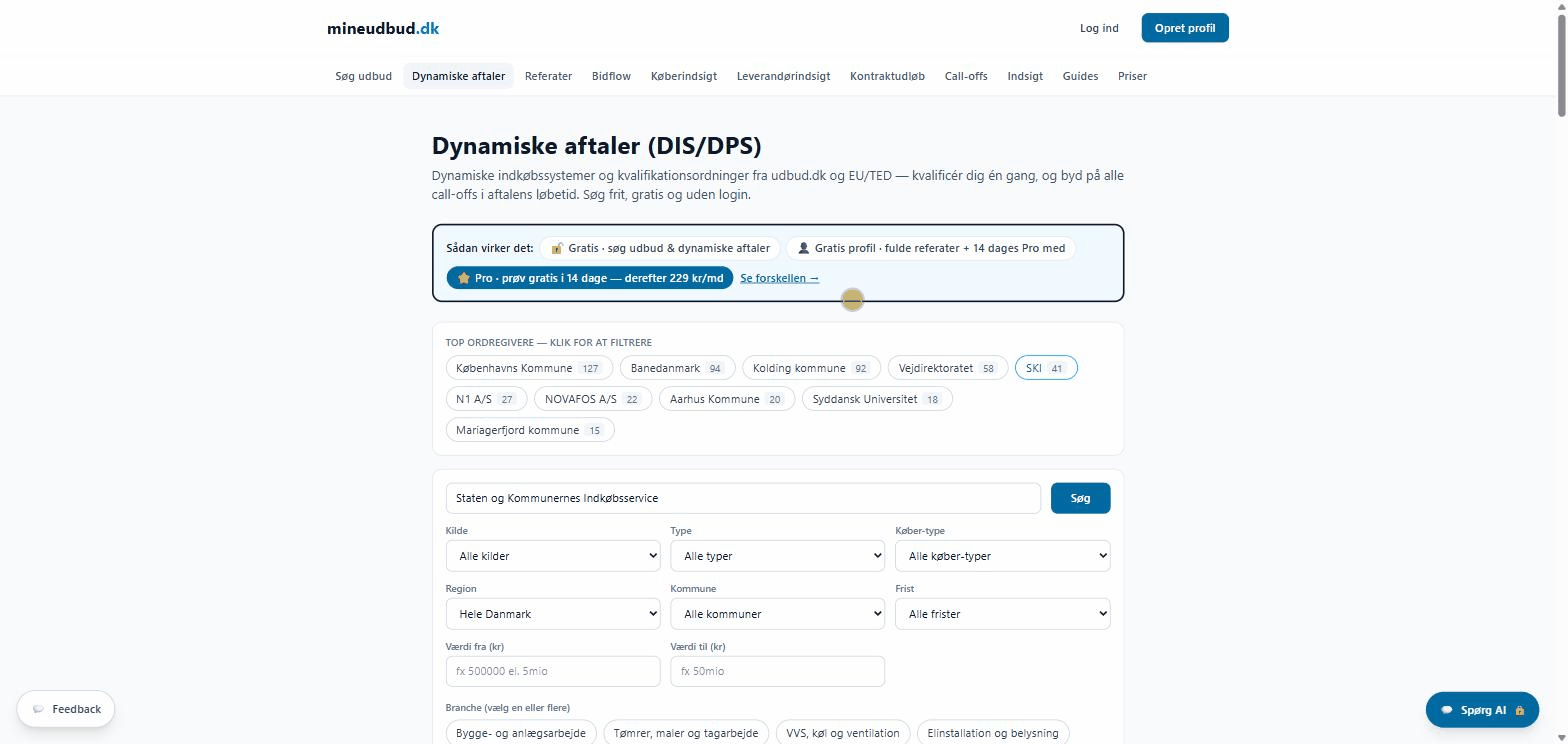Open the Priser tab

(x=1132, y=76)
